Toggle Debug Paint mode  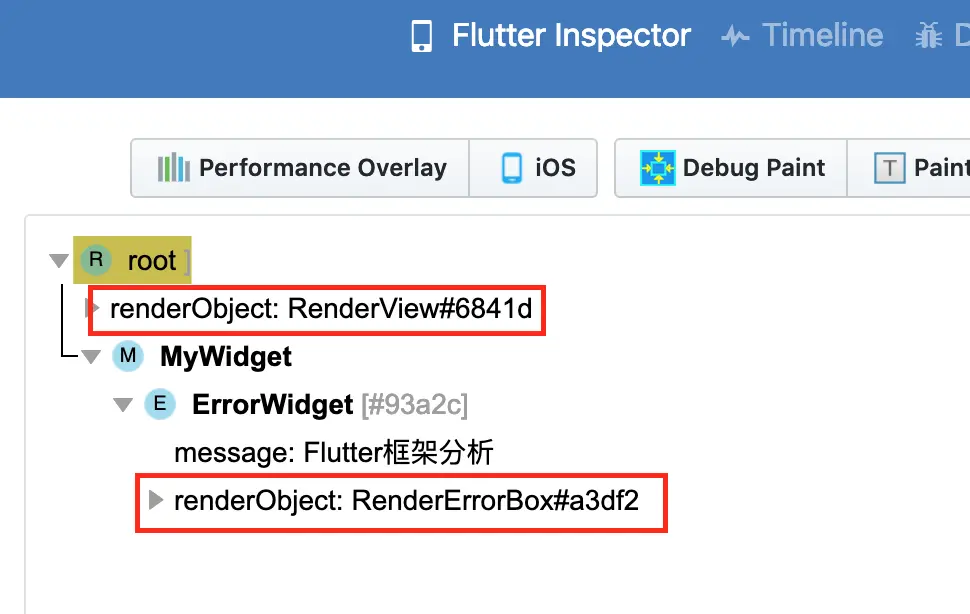click(x=733, y=168)
